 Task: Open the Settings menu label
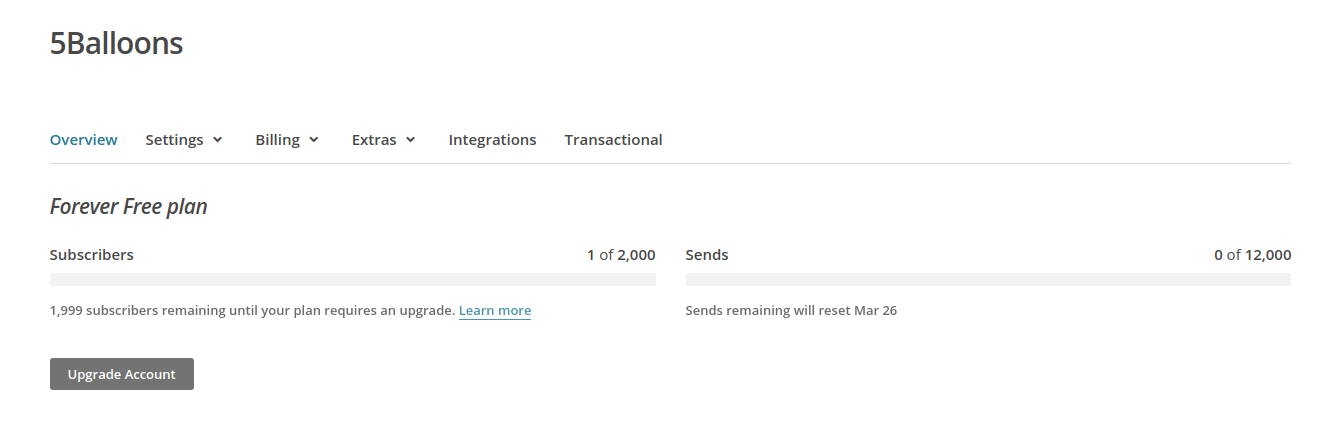coord(174,140)
